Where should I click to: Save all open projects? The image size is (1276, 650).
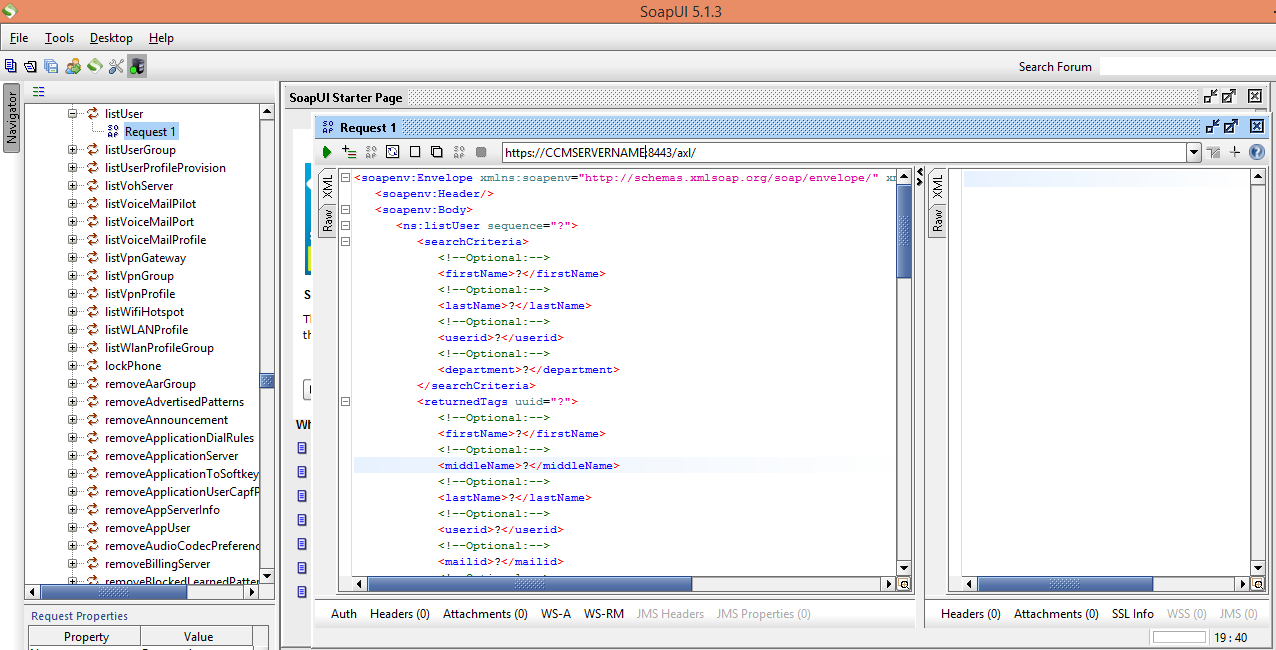(50, 64)
